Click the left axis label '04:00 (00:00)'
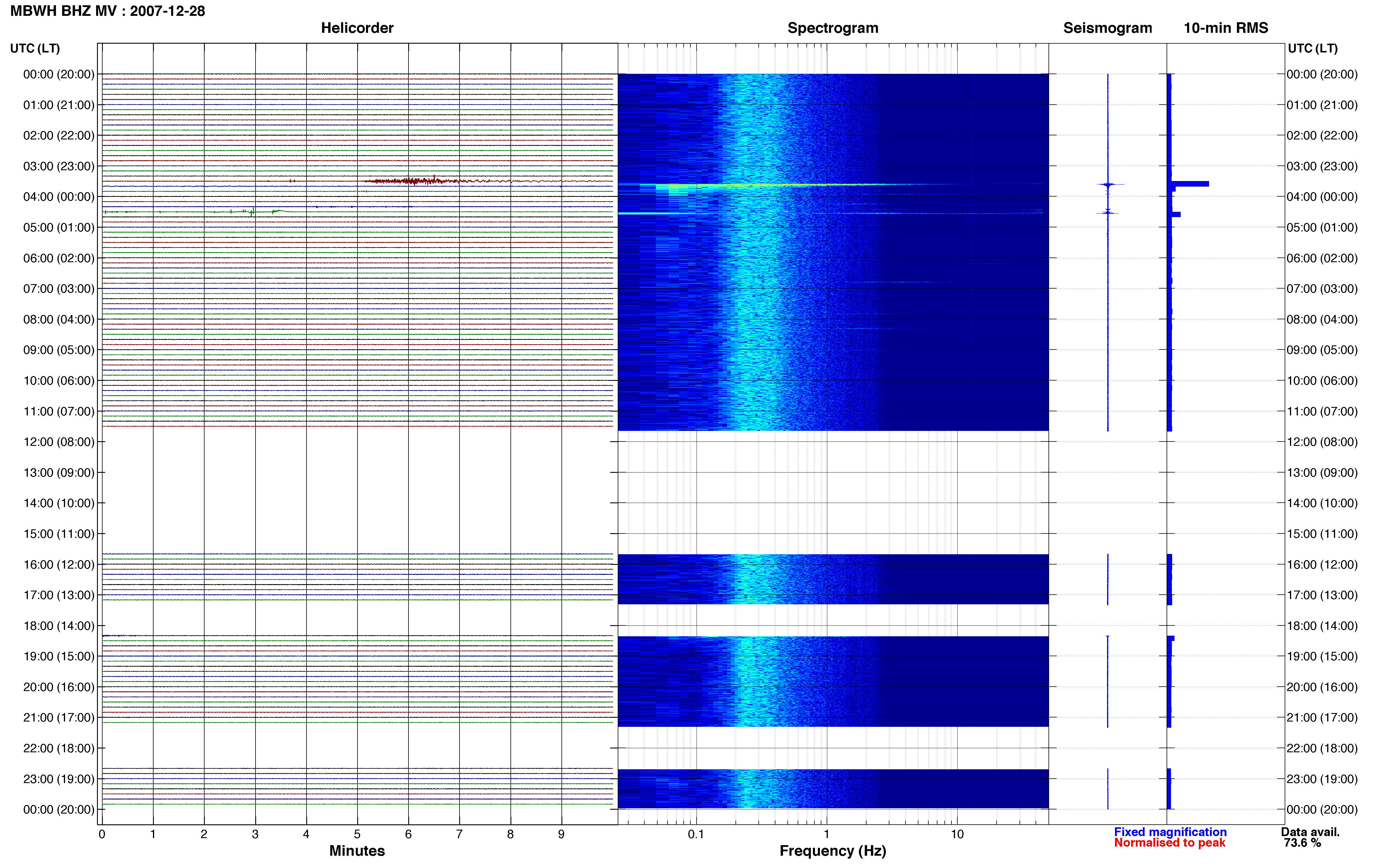Image resolution: width=1389 pixels, height=868 pixels. [x=59, y=197]
